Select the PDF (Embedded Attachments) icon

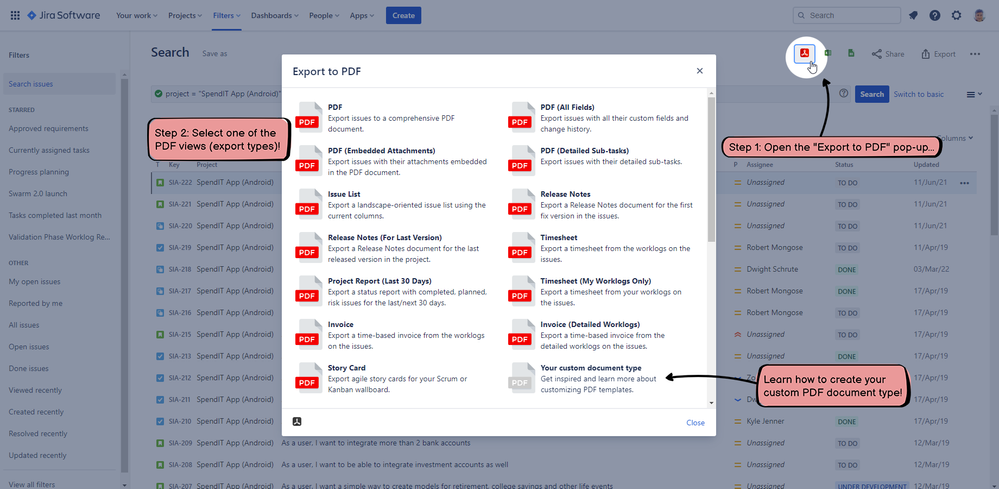[x=307, y=159]
